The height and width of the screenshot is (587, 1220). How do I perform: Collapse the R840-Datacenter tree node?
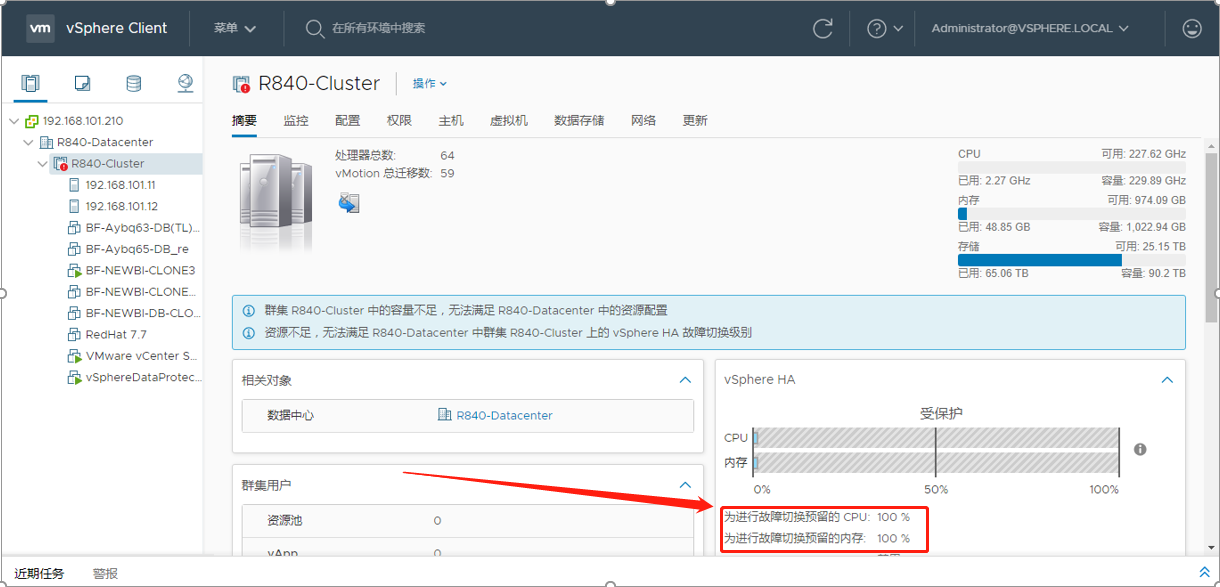pyautogui.click(x=28, y=142)
